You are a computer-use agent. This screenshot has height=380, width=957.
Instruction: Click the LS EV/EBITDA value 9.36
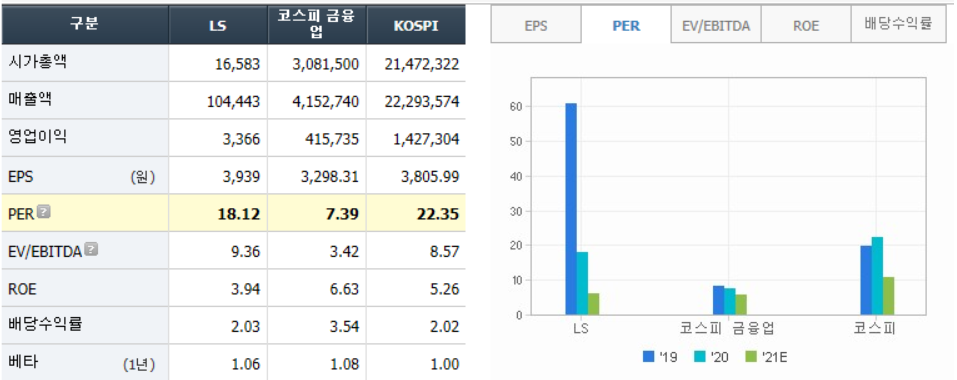(x=247, y=251)
